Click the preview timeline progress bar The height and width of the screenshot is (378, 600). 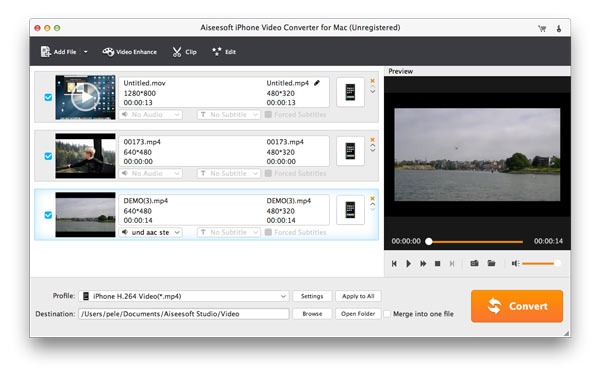tap(476, 242)
